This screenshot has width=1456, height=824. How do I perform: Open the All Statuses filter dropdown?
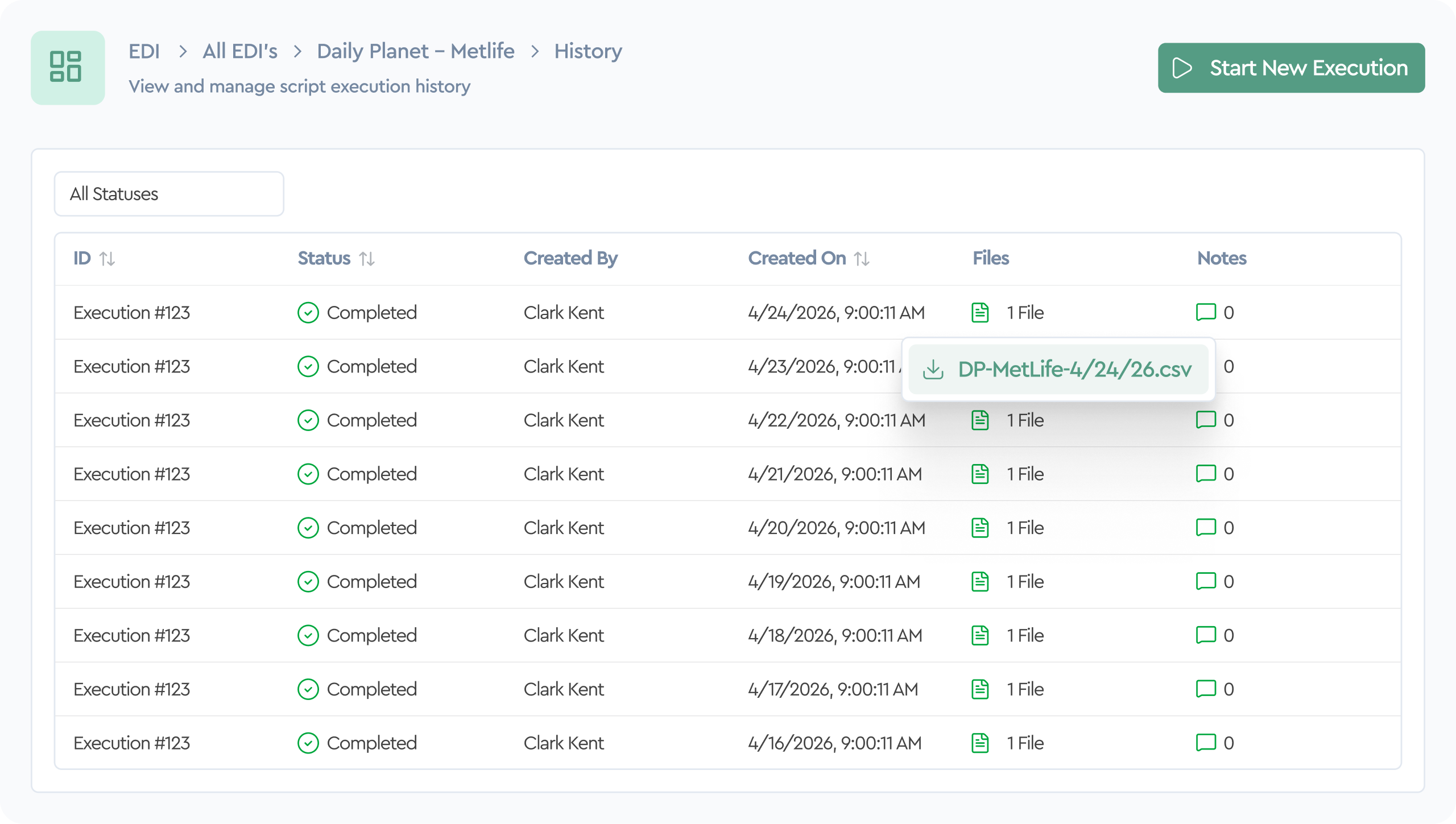169,194
